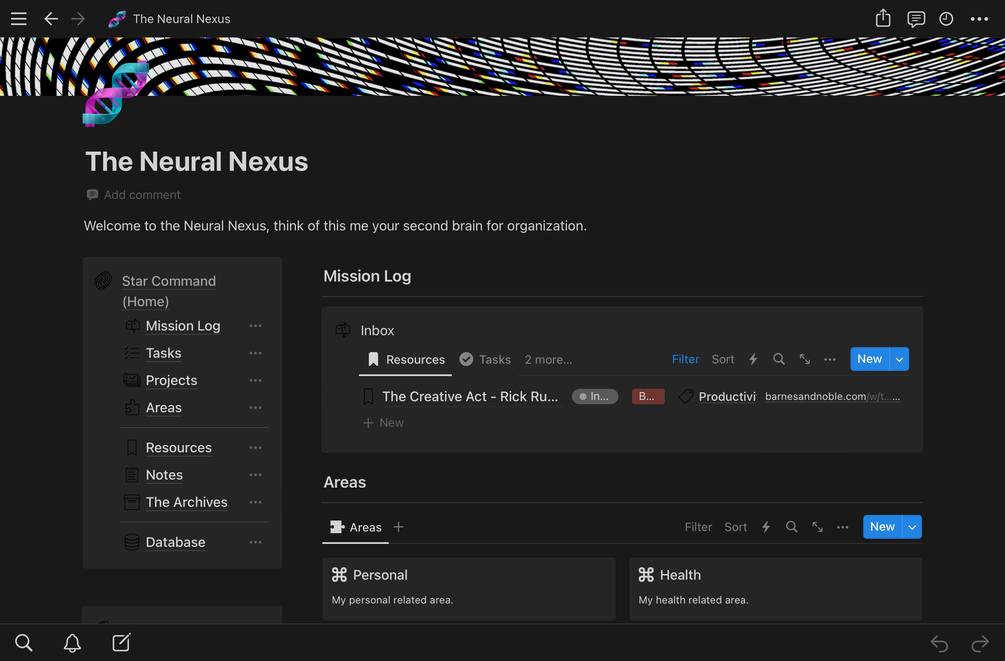1005x661 pixels.
Task: Click the hamburger menu icon top left
Action: [18, 18]
